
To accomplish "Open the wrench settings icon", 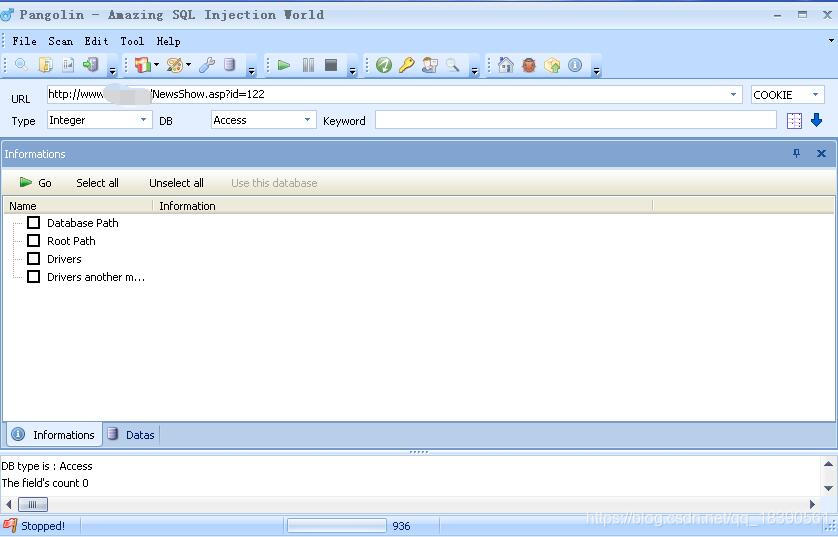I will (x=207, y=65).
